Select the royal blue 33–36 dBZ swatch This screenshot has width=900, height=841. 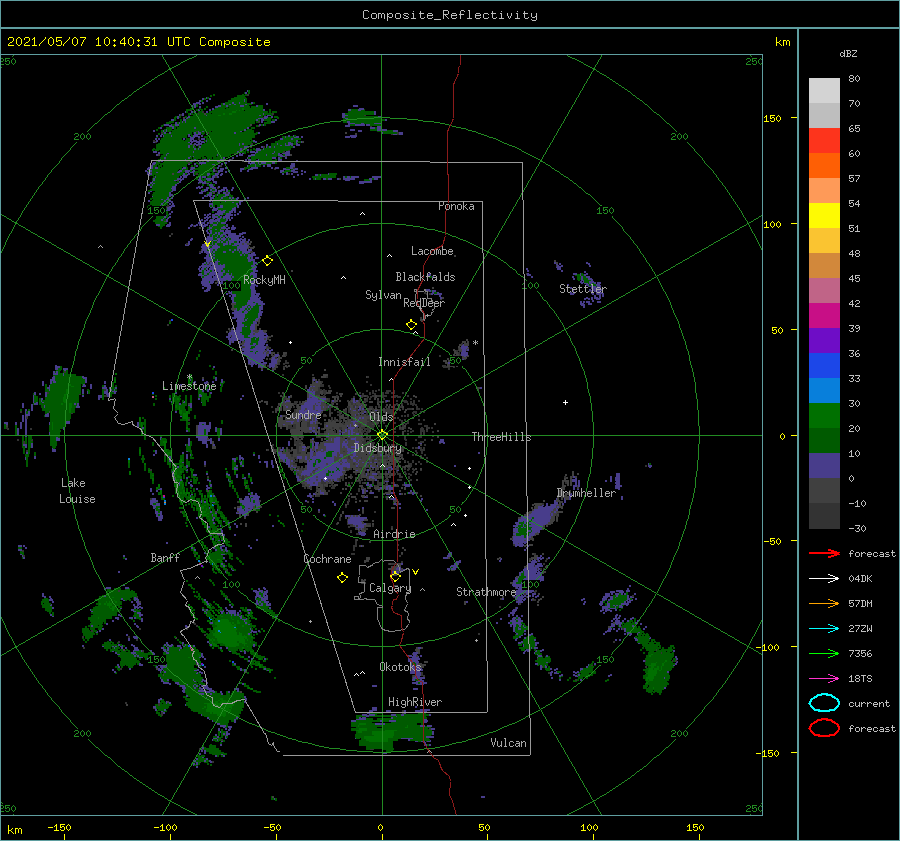point(824,366)
